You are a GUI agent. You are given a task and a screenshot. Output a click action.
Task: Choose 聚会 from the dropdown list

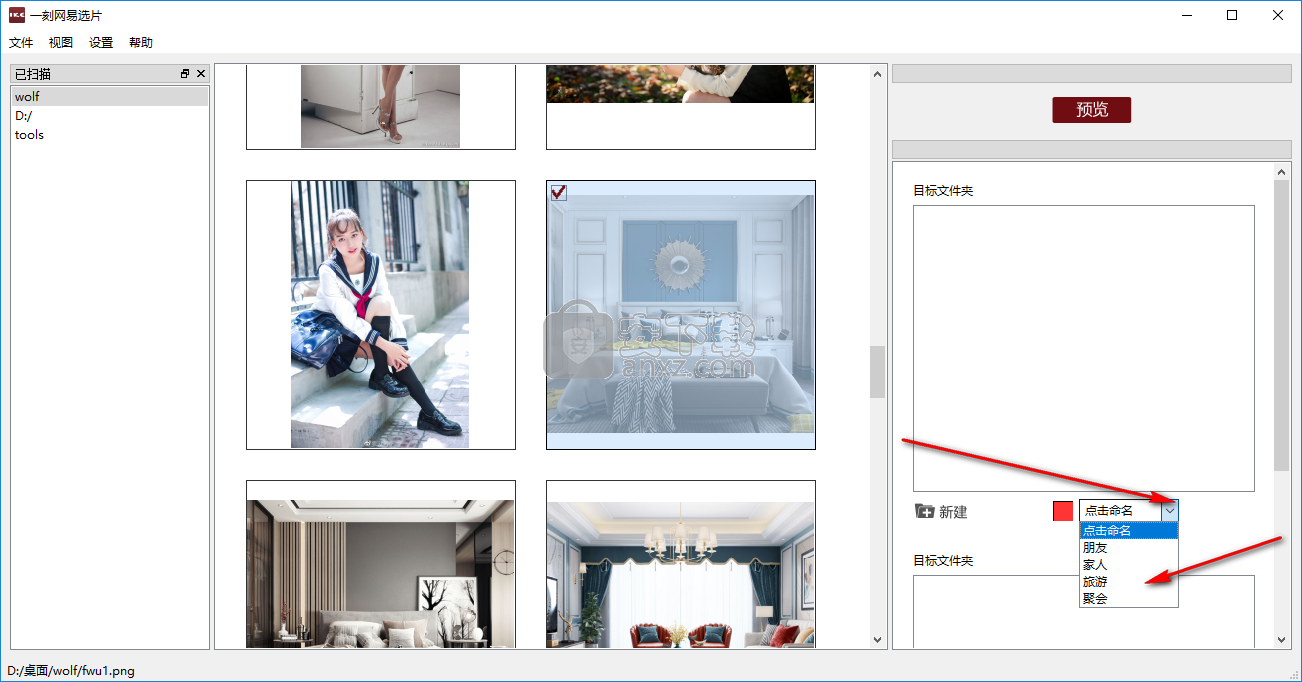(1129, 599)
